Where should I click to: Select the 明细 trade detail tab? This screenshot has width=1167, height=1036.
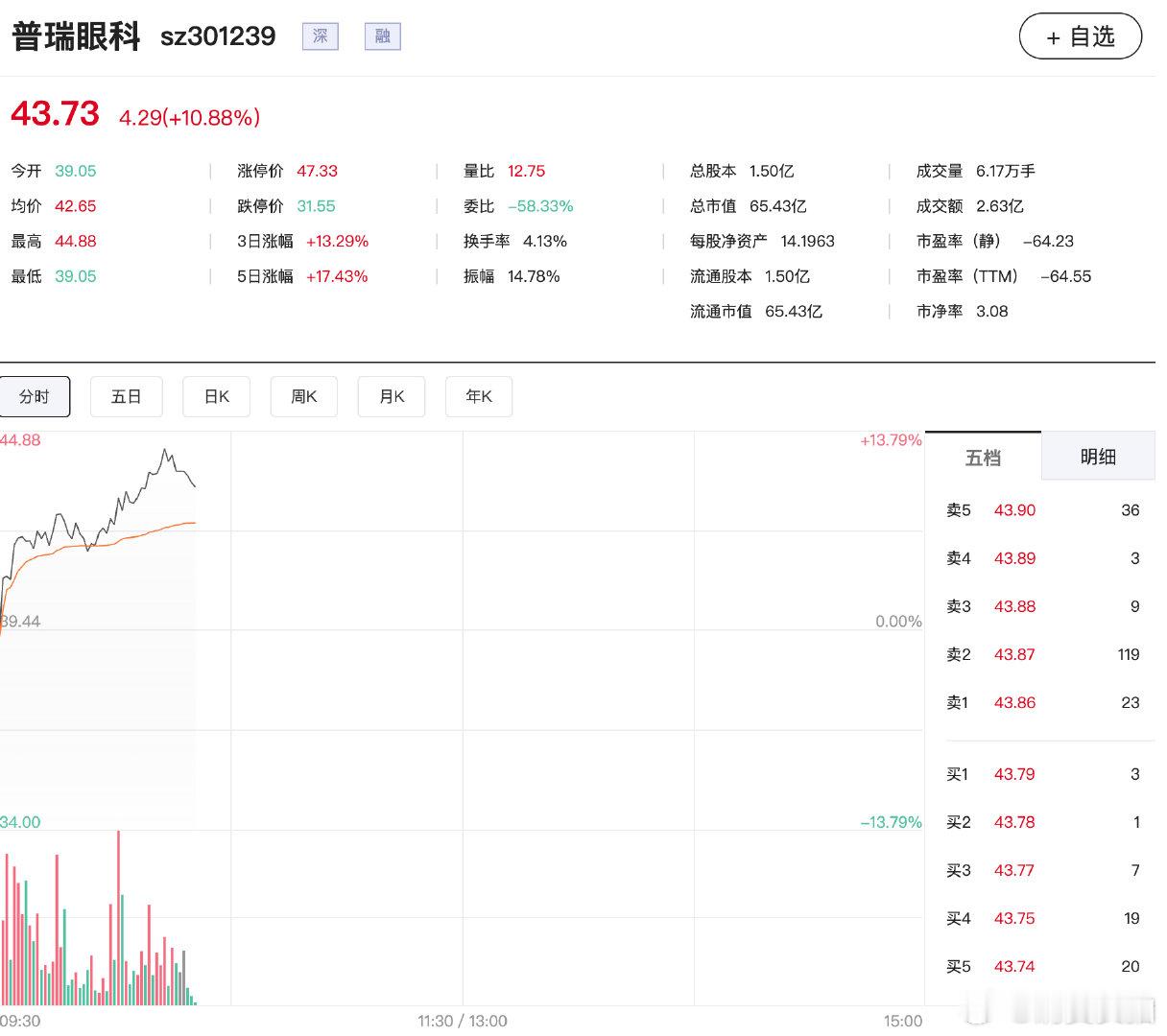coord(1098,457)
